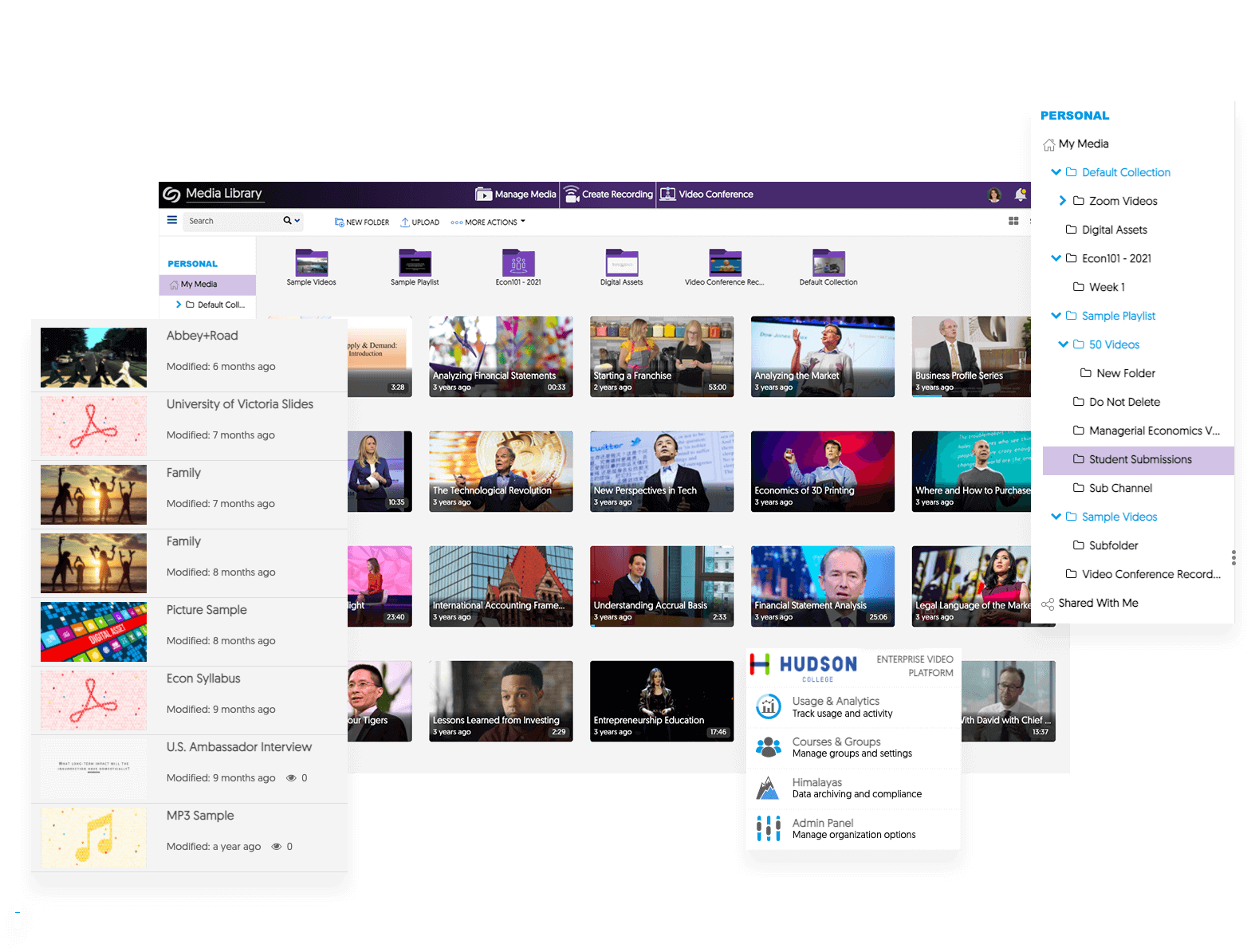Open Economics of 3D Printing video thumbnail
The image size is (1251, 952).
823,471
